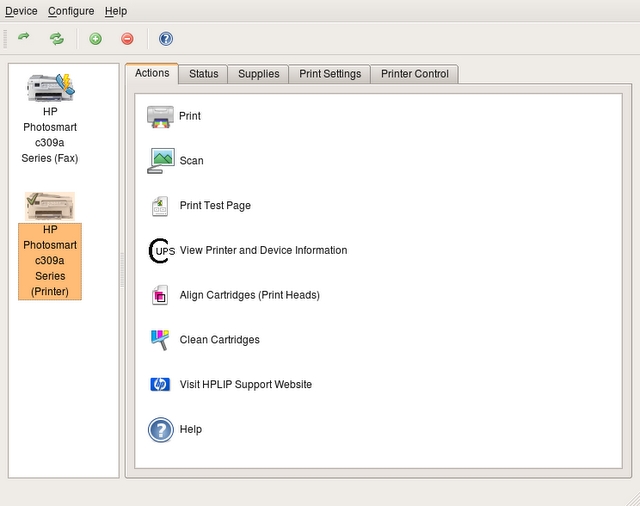The width and height of the screenshot is (640, 506).
Task: Open the Print Settings tab
Action: [330, 74]
